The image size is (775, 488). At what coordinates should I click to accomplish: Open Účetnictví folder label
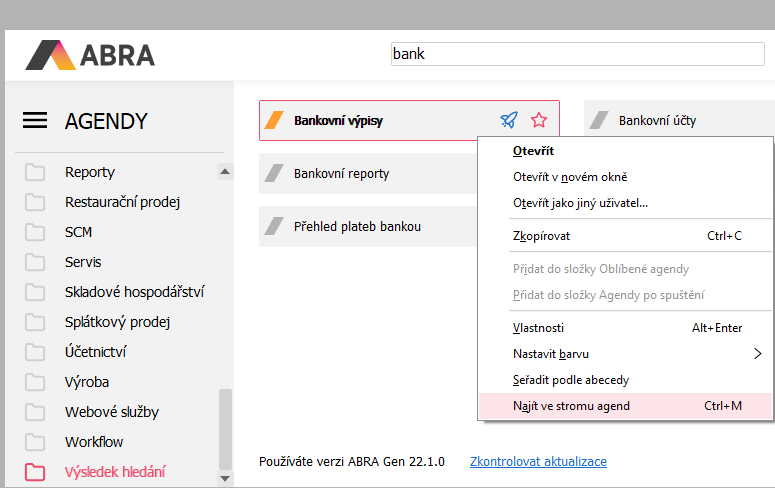(95, 352)
